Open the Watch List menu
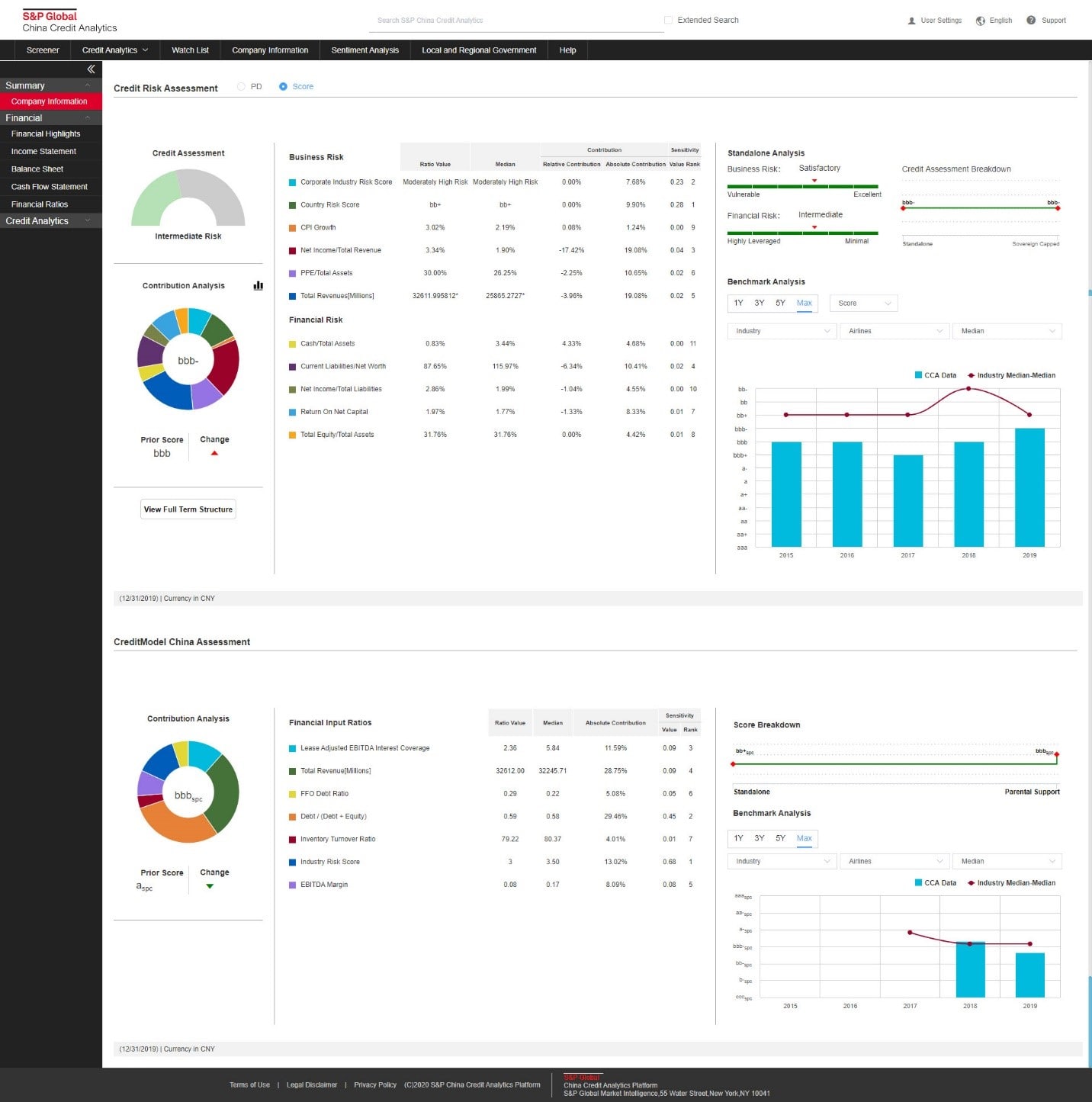Screen dimensions: 1092x1102 tap(190, 50)
